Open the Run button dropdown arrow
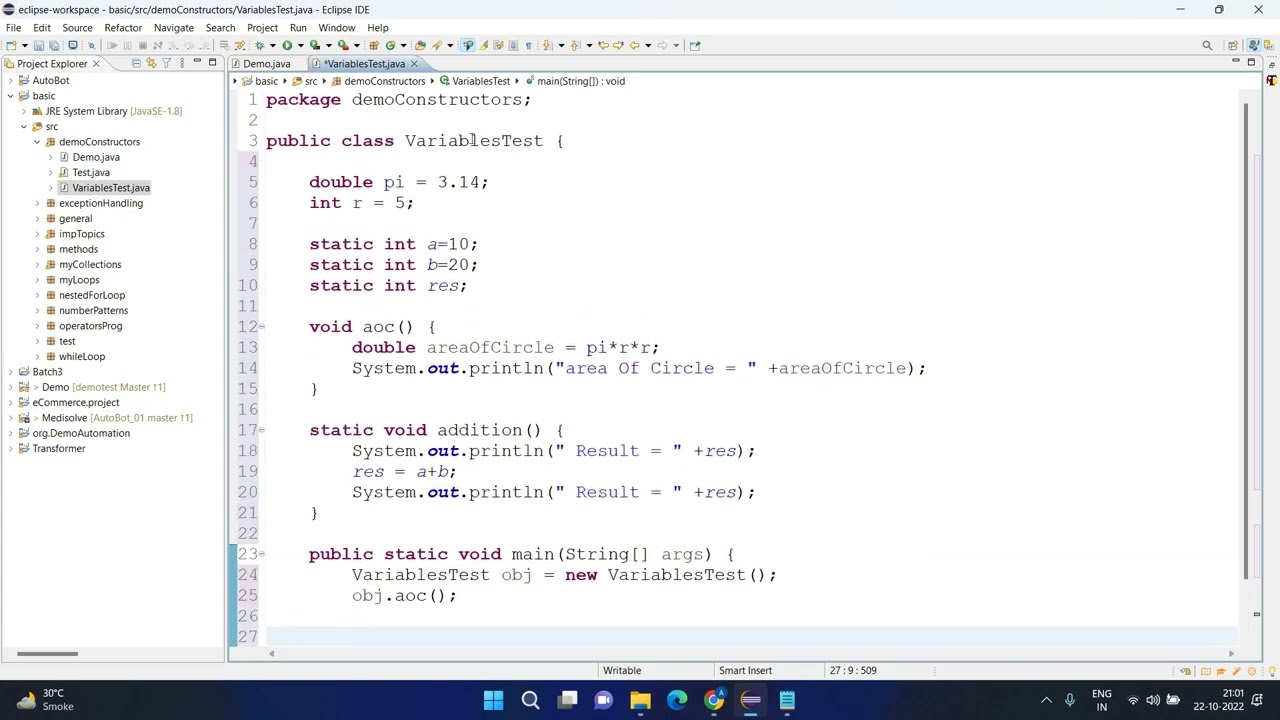 301,45
